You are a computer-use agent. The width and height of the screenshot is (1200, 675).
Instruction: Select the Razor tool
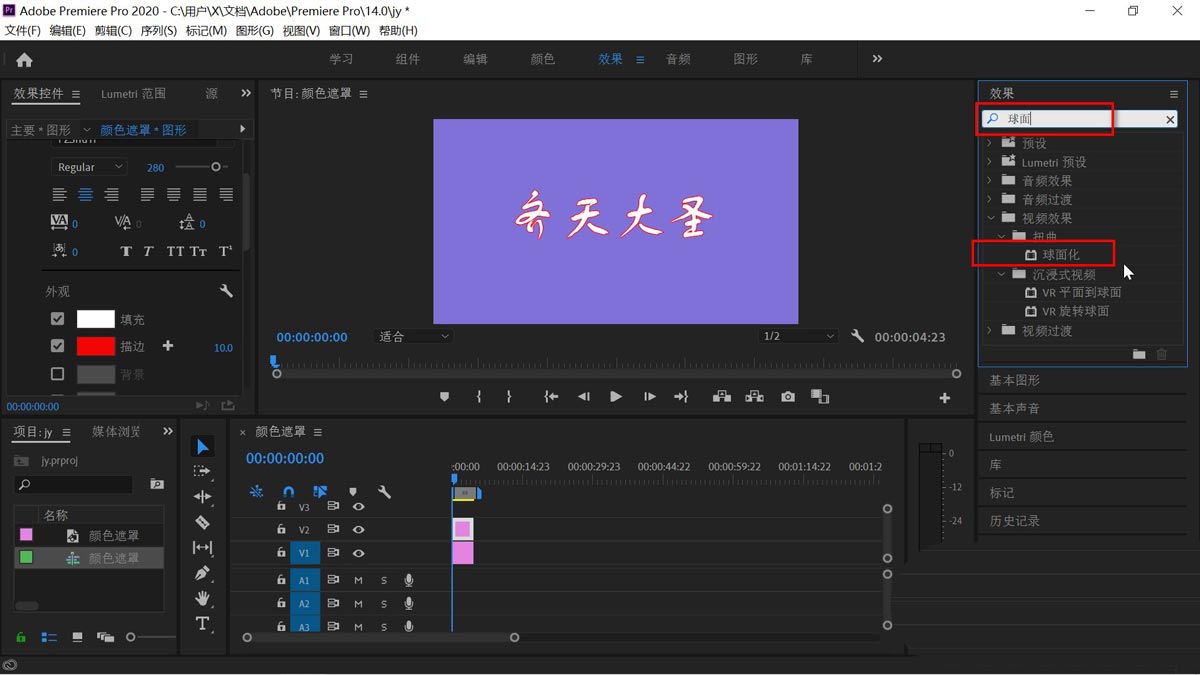click(202, 522)
